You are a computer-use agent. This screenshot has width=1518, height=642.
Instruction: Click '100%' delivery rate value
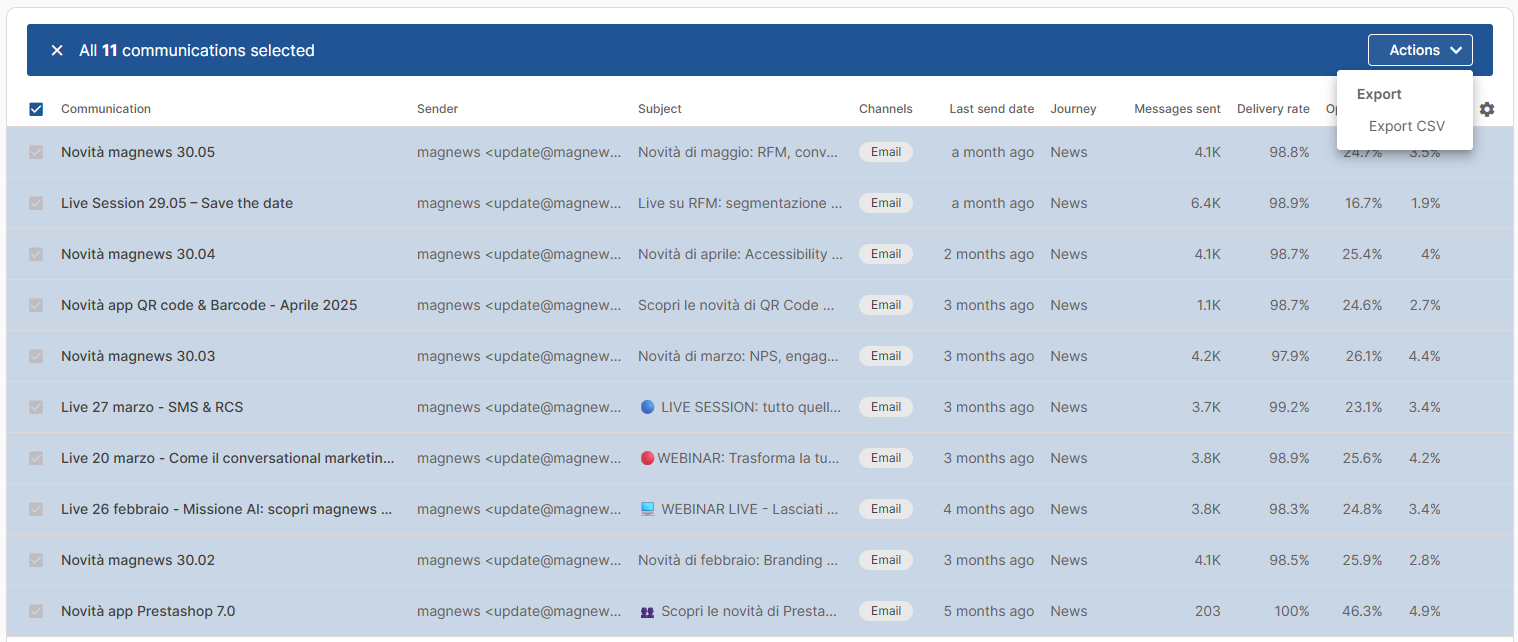[1292, 611]
